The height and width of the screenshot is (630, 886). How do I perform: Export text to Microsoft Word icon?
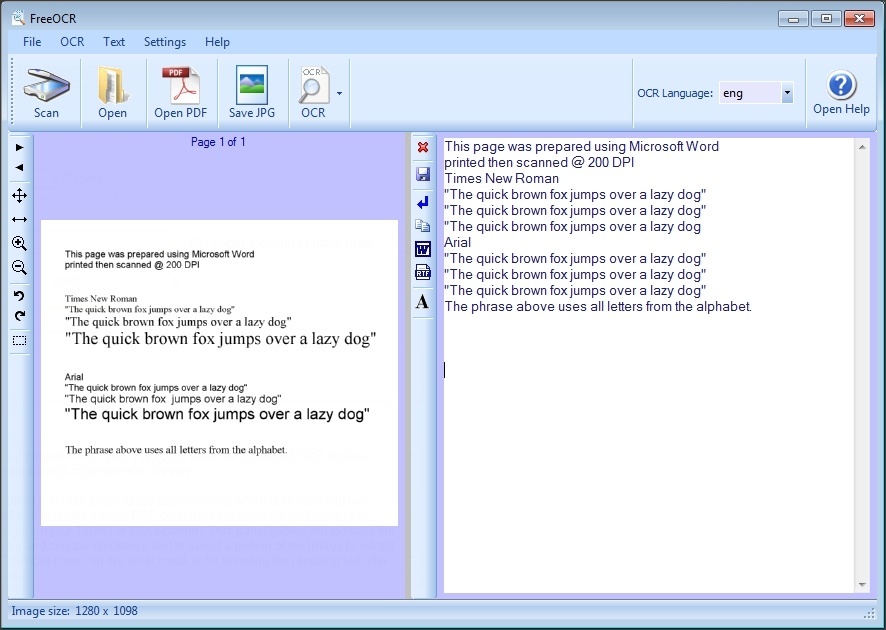coord(423,249)
